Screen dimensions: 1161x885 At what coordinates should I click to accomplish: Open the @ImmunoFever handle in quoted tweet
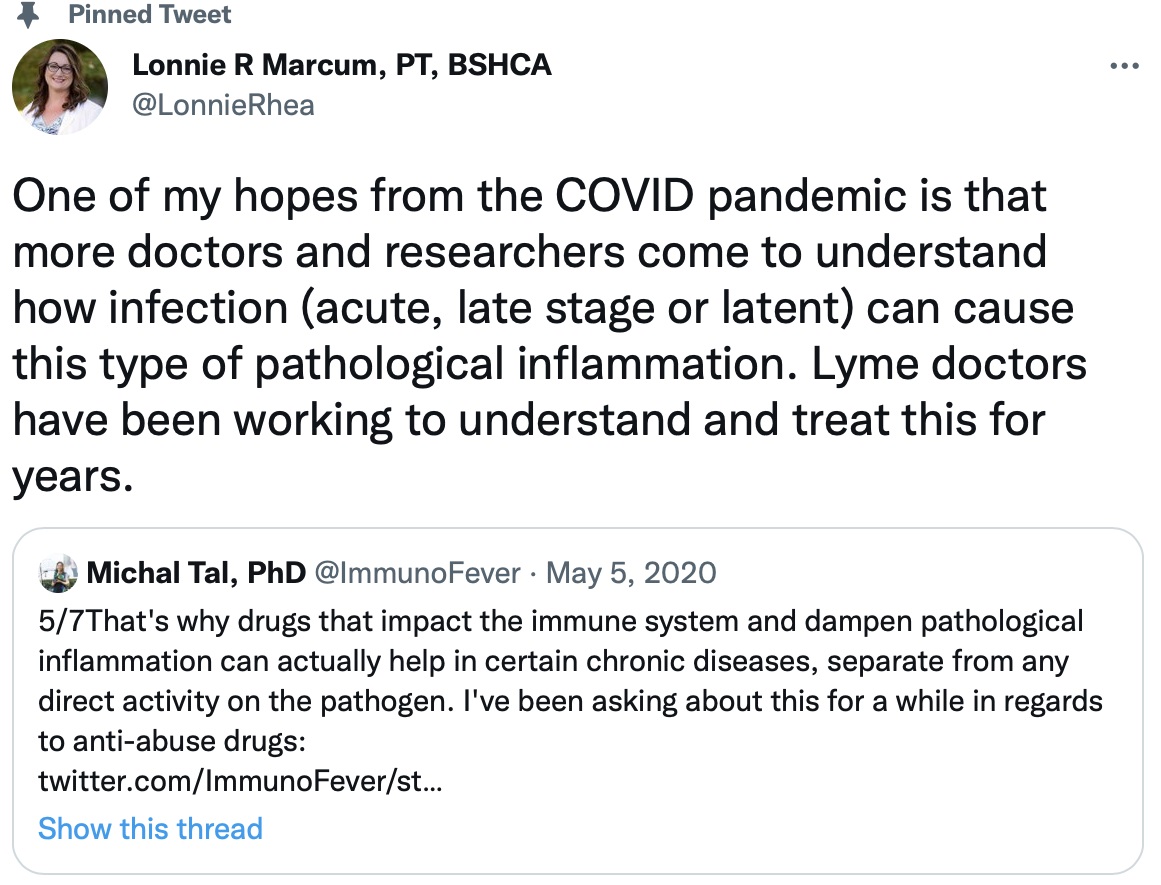(x=417, y=573)
